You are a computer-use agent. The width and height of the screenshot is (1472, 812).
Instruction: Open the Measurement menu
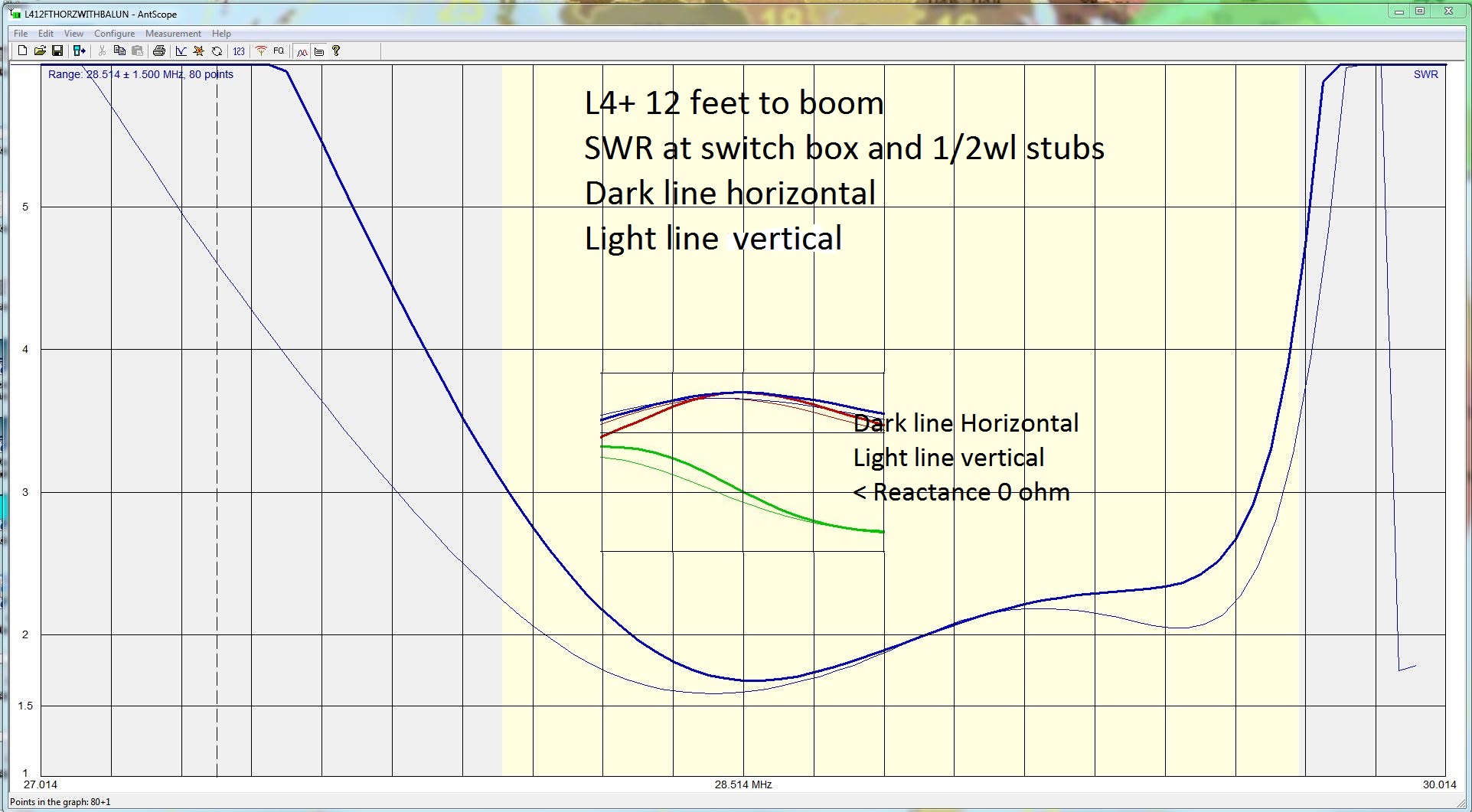173,34
